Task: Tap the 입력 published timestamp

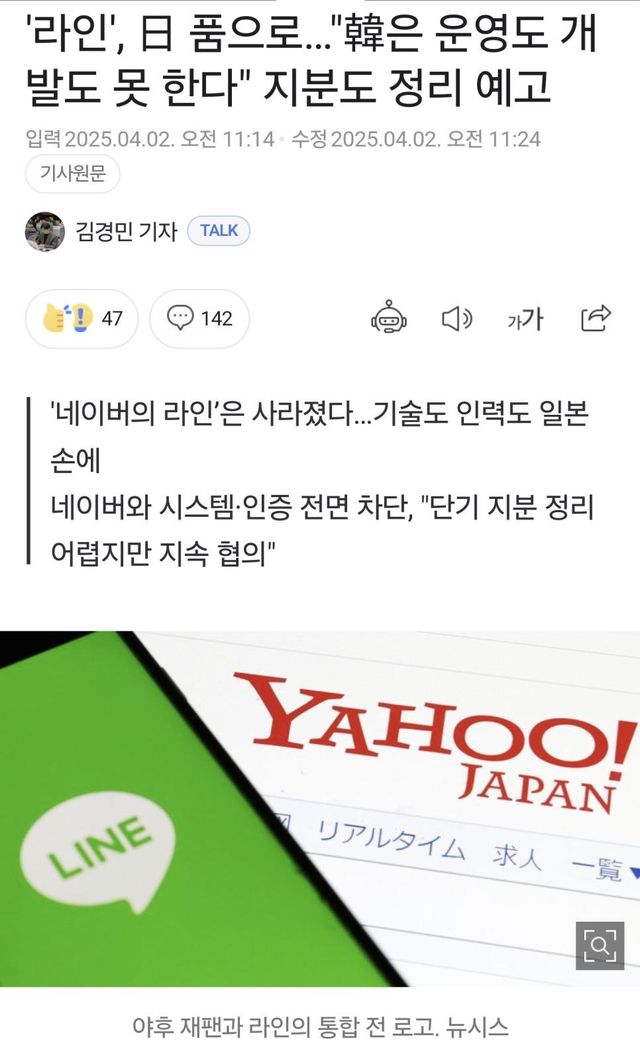Action: (x=150, y=139)
